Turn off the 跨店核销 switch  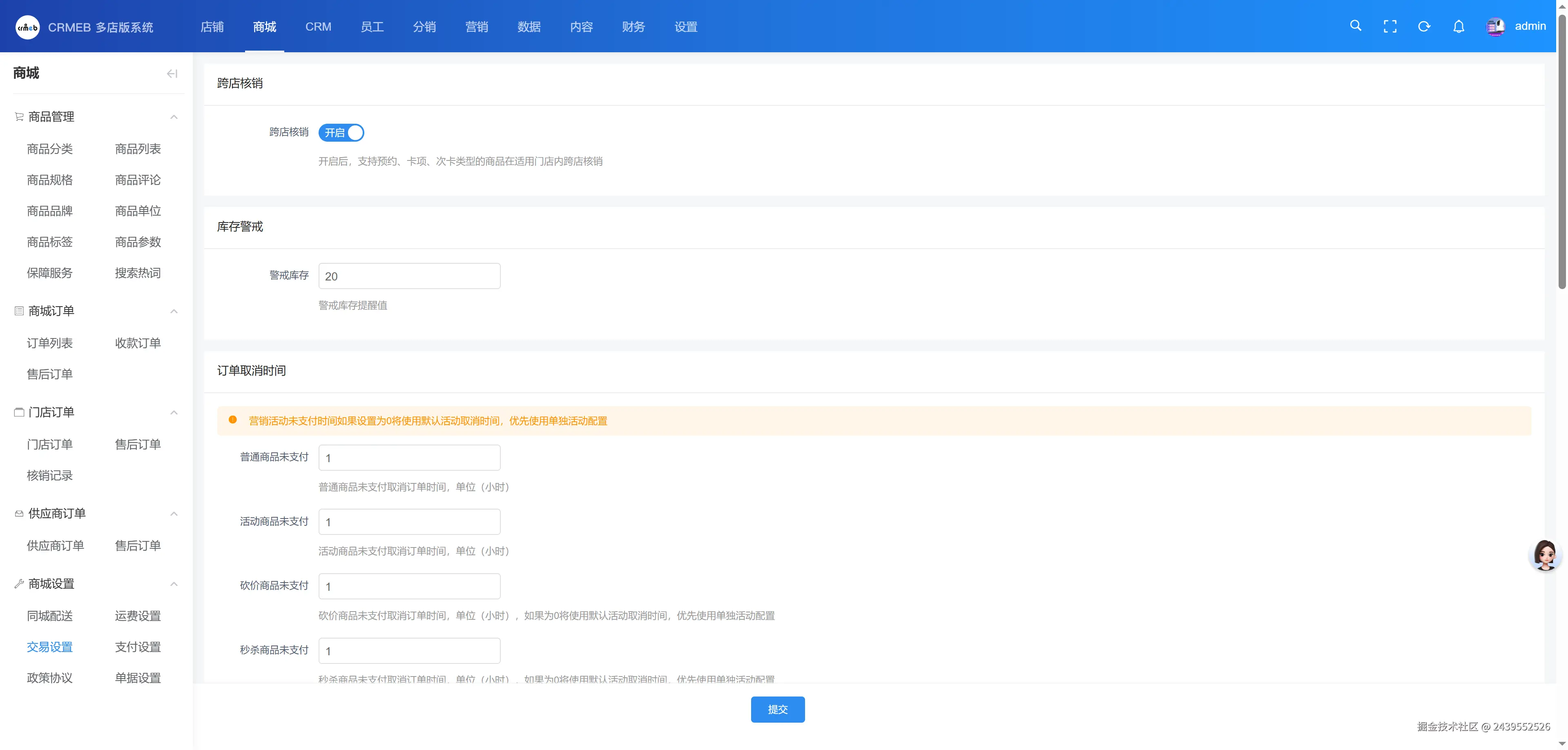pos(341,133)
